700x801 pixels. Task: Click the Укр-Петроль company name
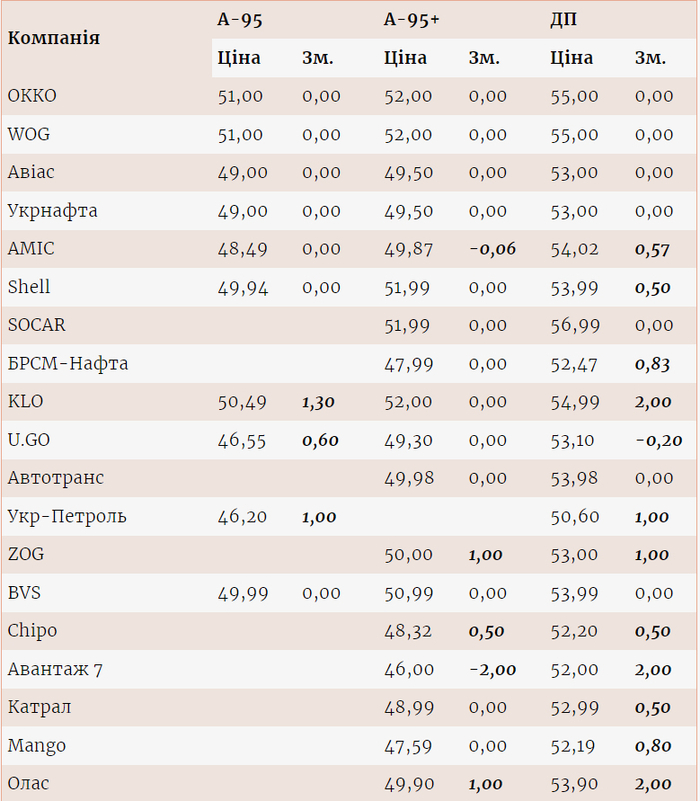point(66,517)
